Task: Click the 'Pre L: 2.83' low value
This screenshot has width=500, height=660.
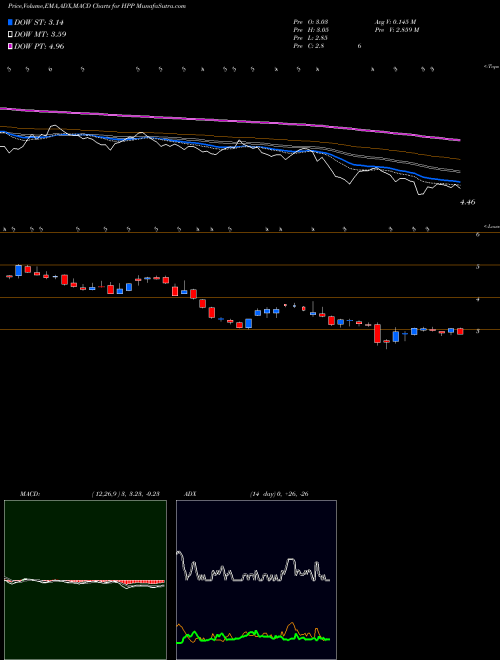Action: 311,37
